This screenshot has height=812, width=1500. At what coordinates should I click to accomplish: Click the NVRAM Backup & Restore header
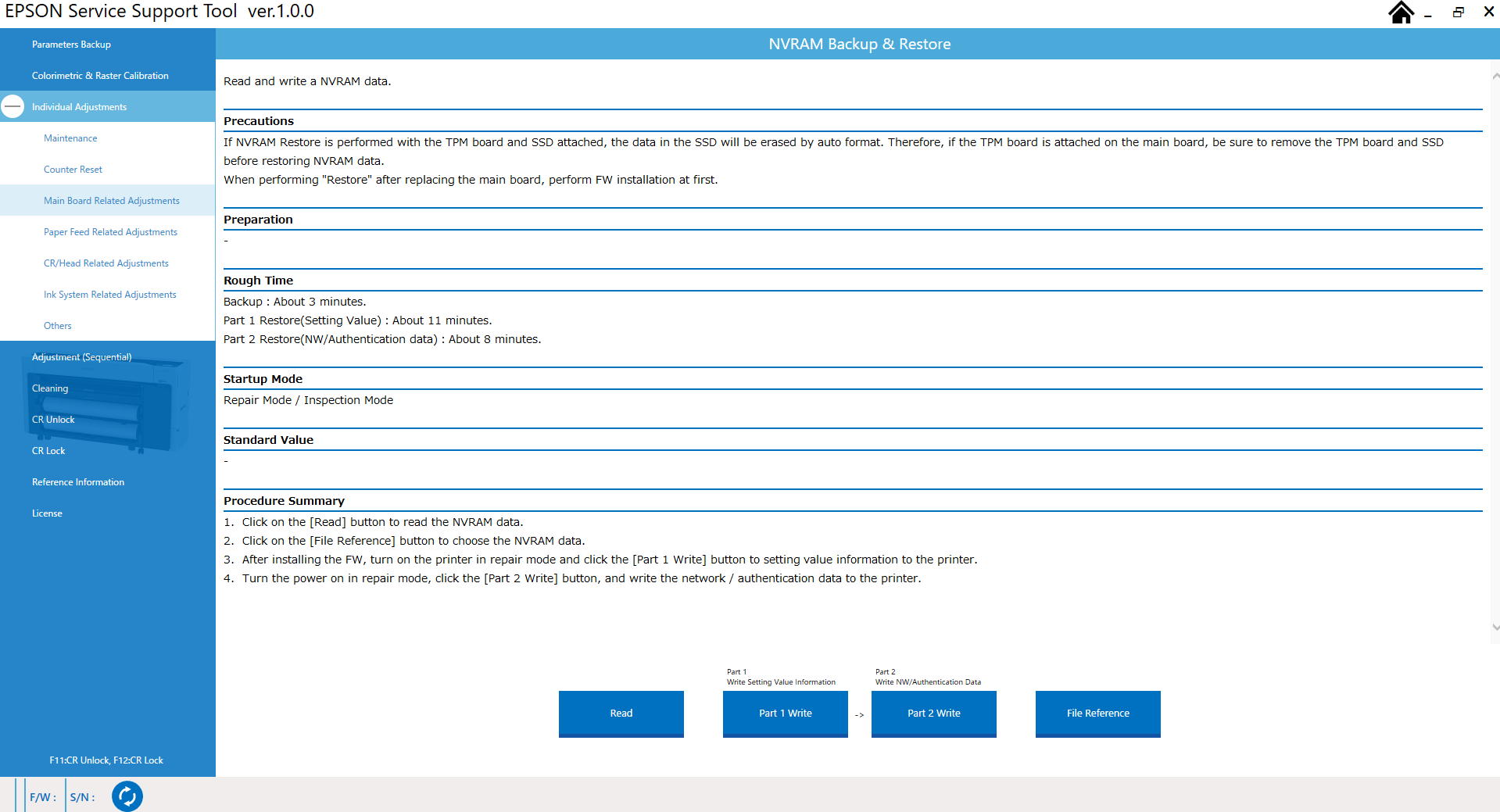860,45
